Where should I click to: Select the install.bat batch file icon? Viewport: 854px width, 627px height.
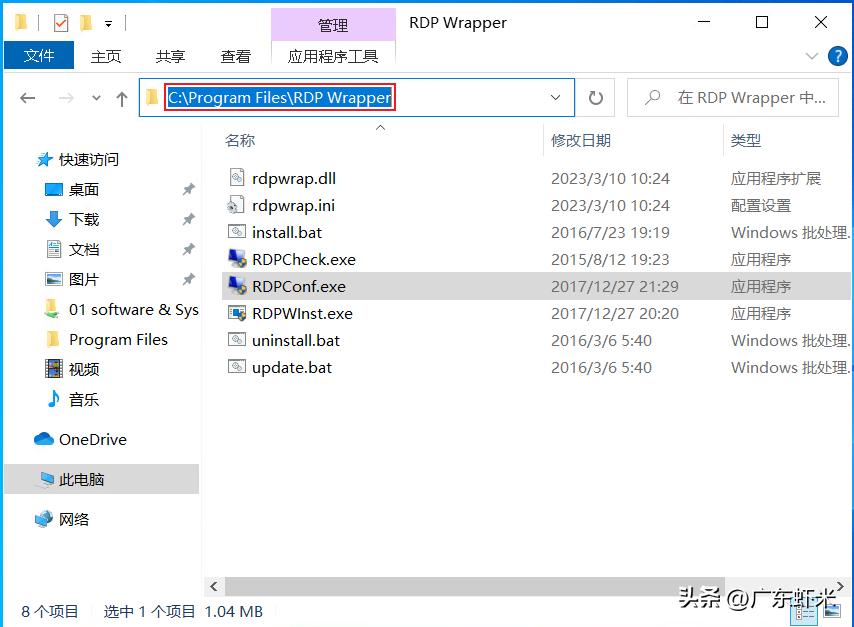point(238,232)
